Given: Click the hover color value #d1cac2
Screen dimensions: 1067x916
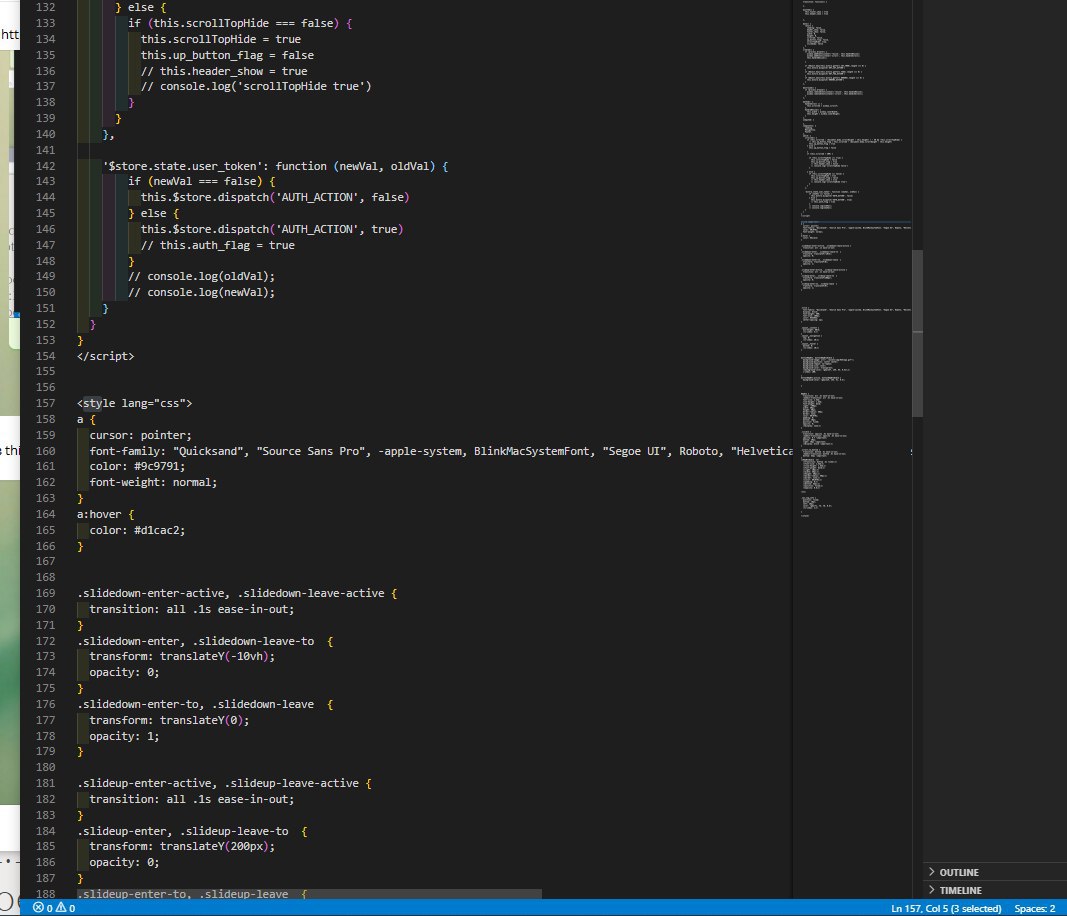Looking at the screenshot, I should coord(157,530).
